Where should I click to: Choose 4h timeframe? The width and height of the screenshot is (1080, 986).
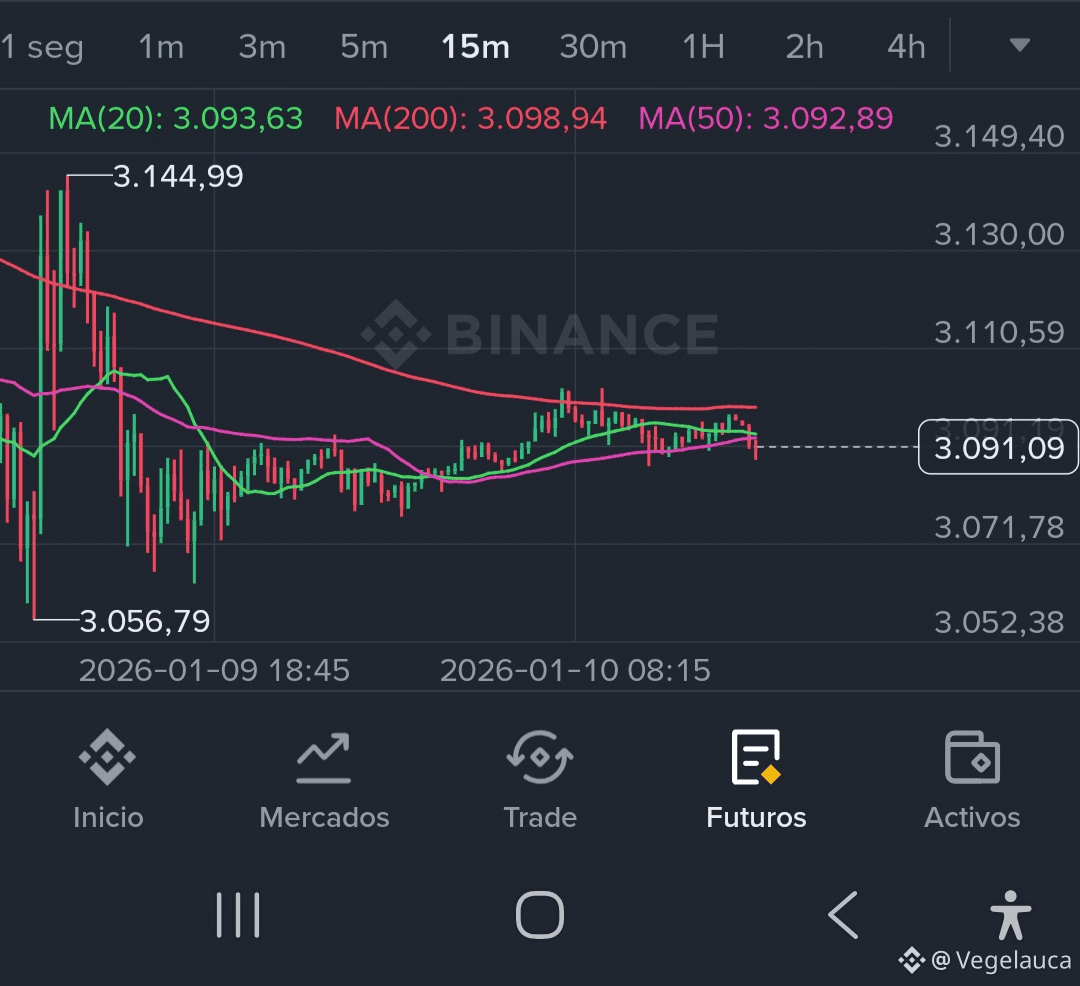coord(906,47)
